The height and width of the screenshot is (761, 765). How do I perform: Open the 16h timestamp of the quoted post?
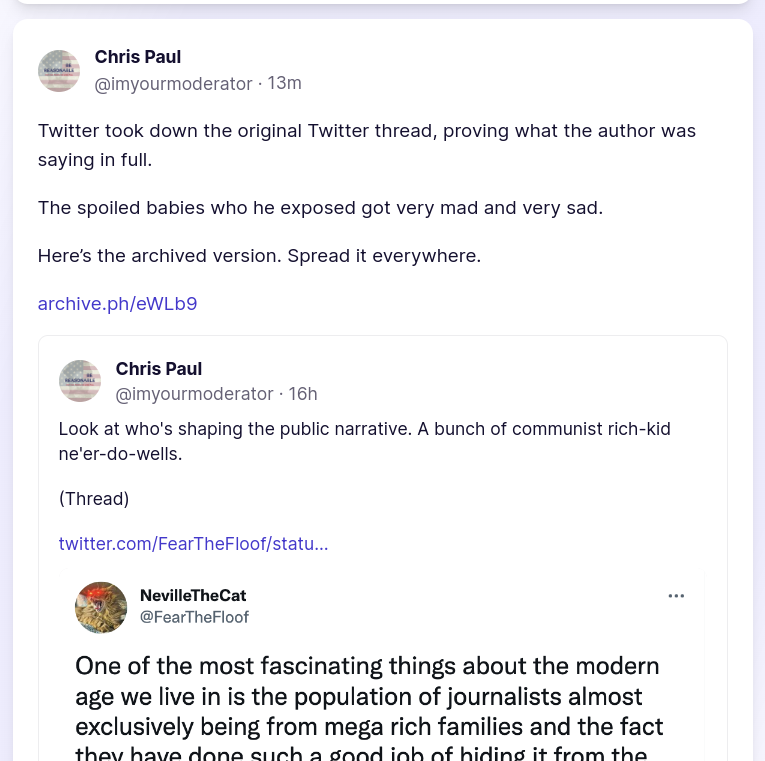tap(303, 394)
